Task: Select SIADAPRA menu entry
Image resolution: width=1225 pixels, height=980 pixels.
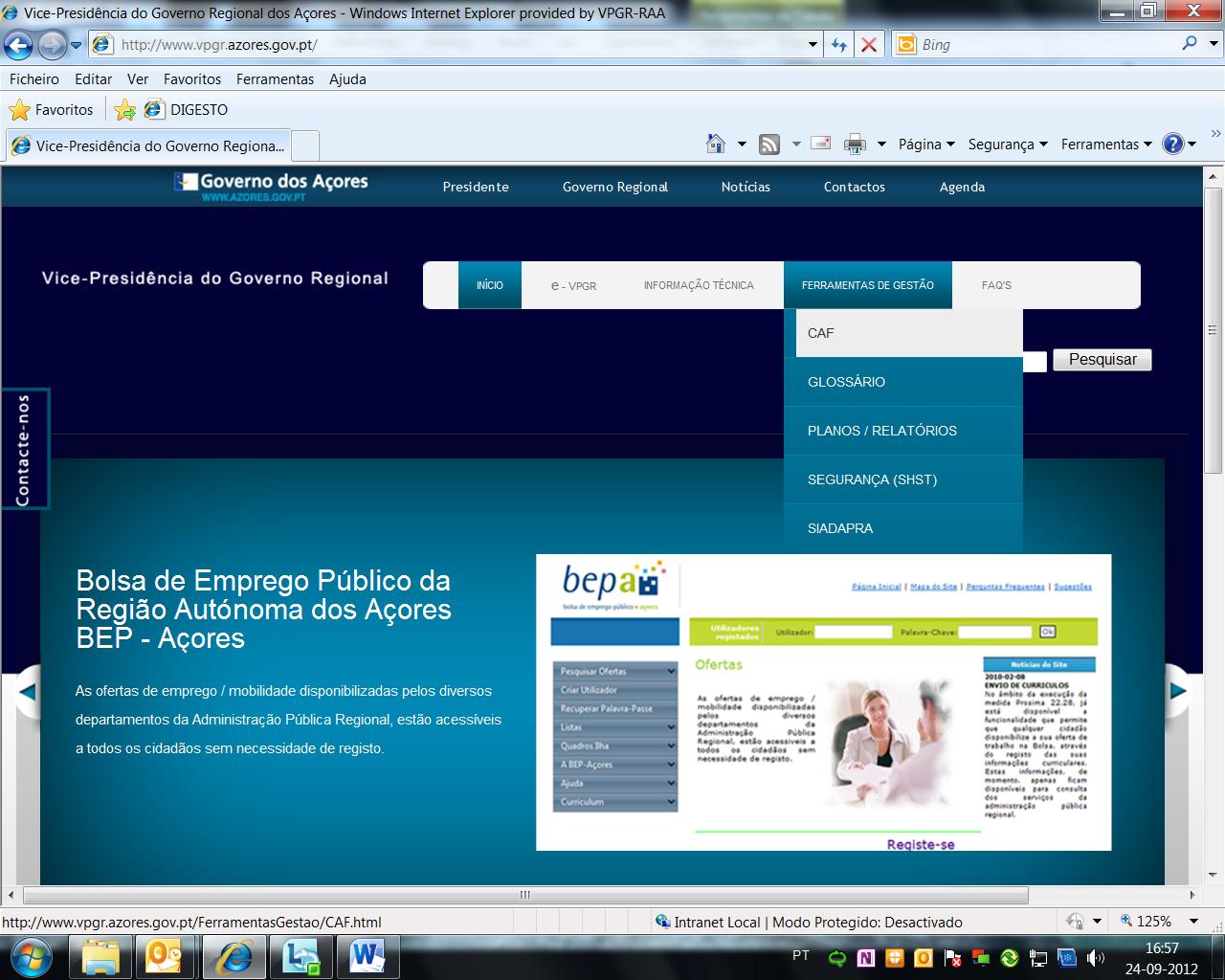Action: tap(839, 528)
